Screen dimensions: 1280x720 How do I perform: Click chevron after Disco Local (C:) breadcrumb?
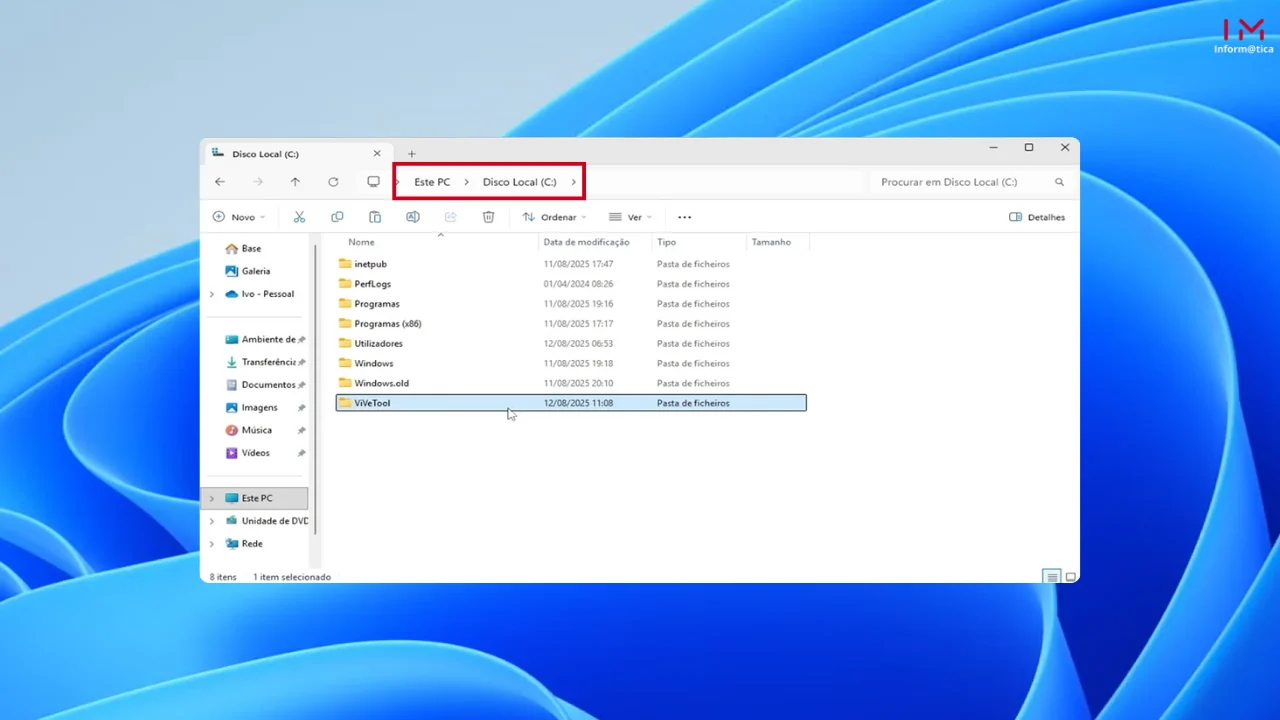pos(573,182)
